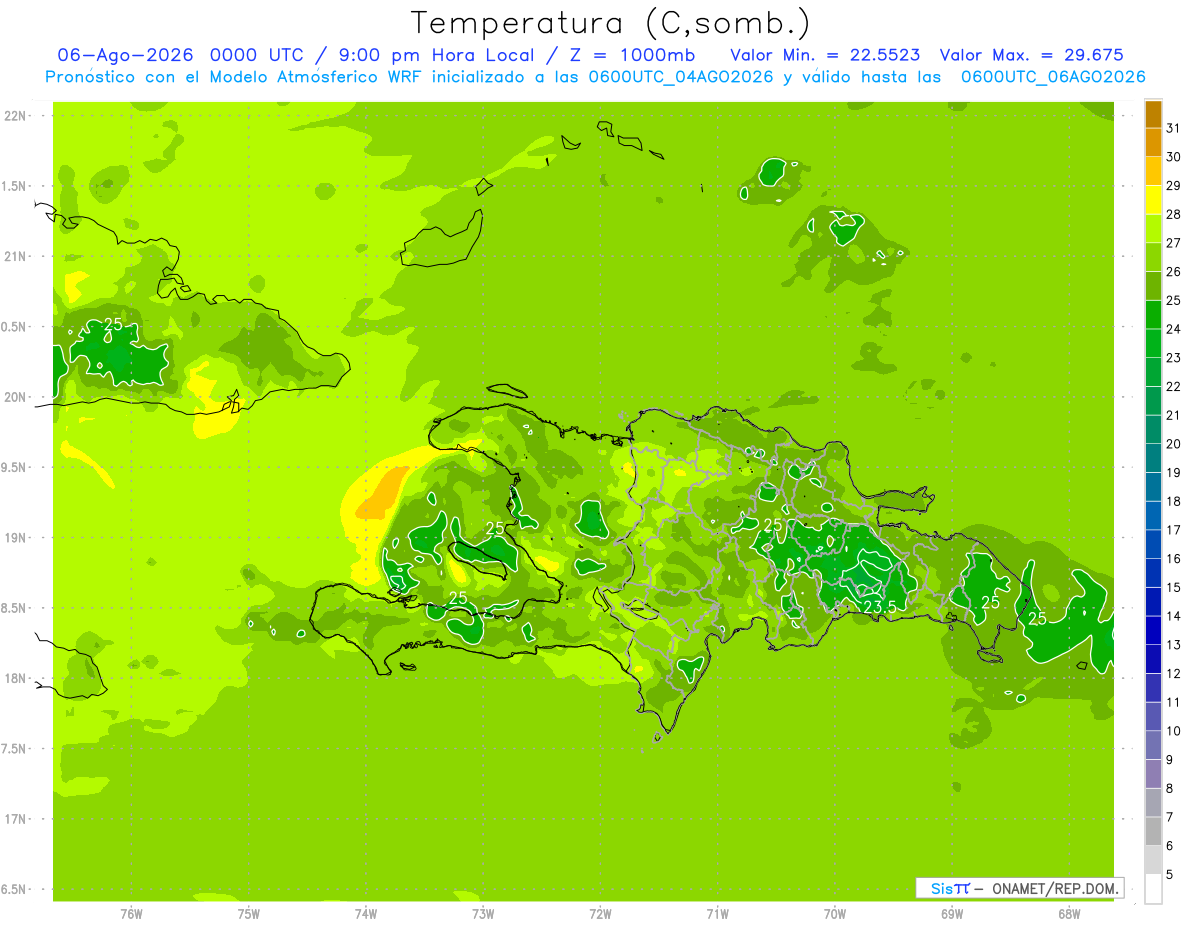Click 'Valor Max. = 29.675' value

click(1031, 55)
